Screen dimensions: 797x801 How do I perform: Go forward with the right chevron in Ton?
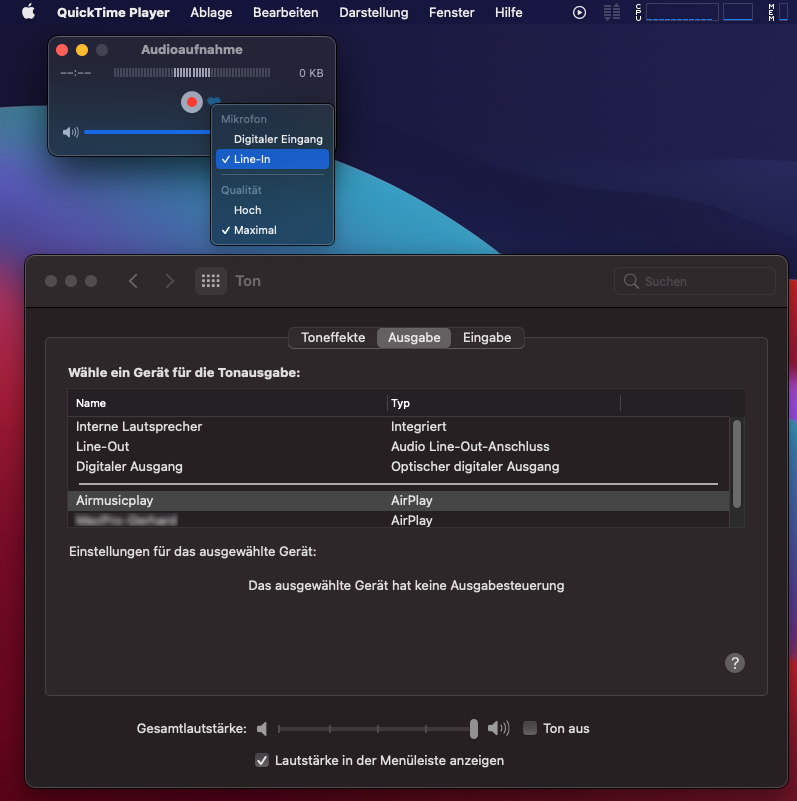170,281
